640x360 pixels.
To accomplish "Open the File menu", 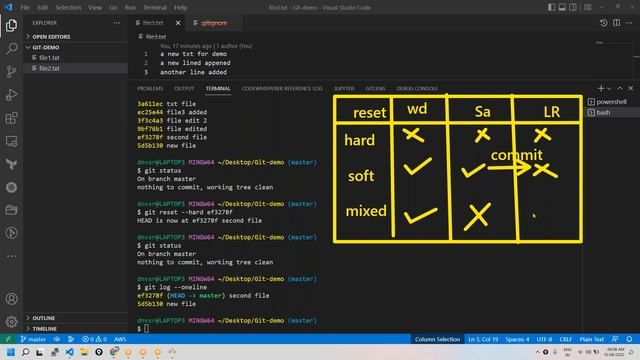I will pos(25,7).
